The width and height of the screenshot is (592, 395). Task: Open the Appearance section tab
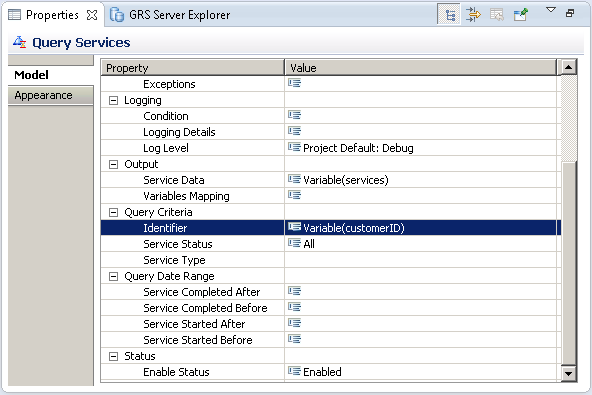coord(51,95)
